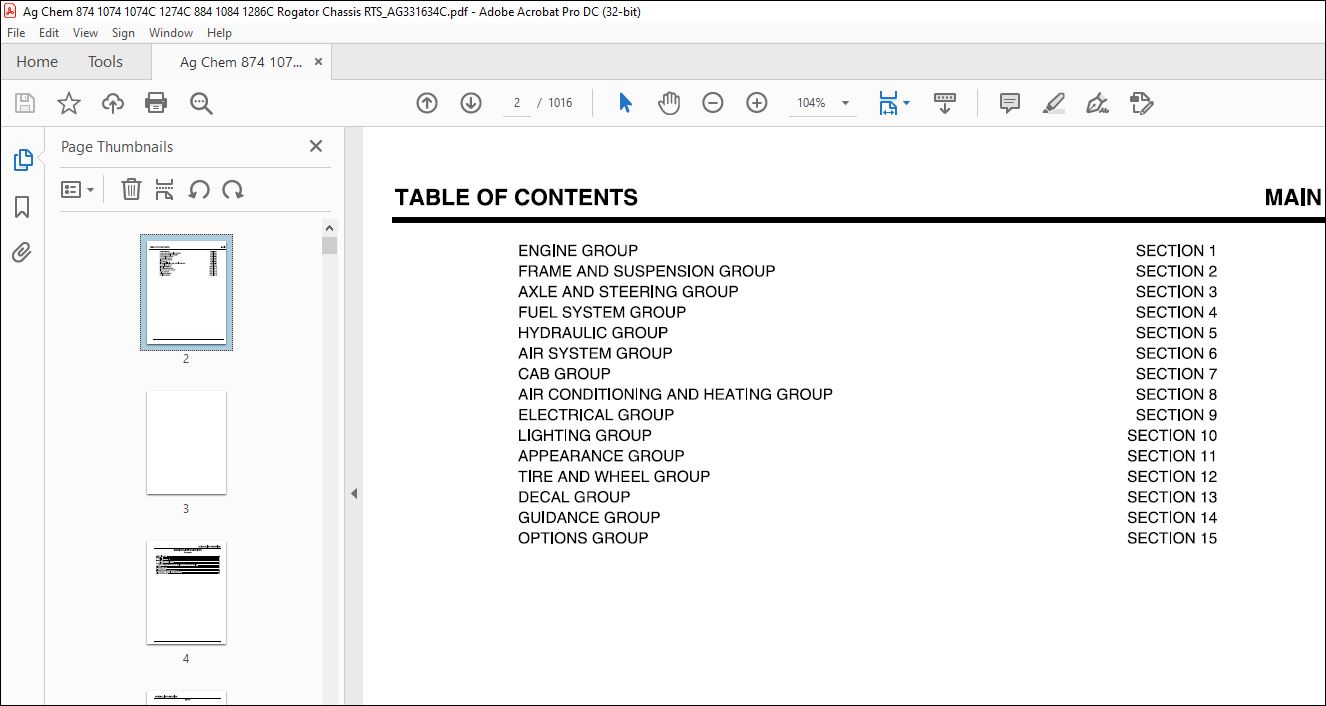The height and width of the screenshot is (706, 1326).
Task: Select blank page 3 thumbnail
Action: pos(186,442)
